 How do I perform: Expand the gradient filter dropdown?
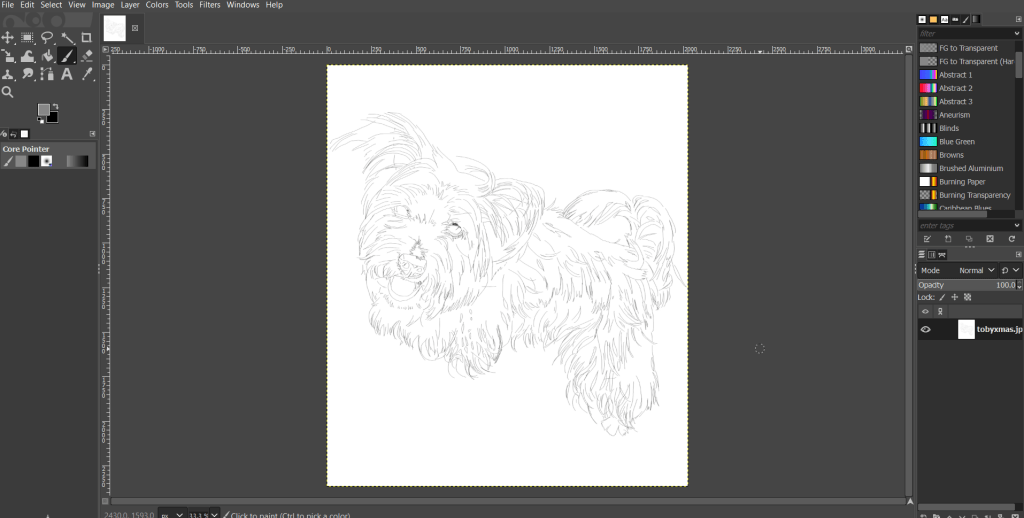[1016, 33]
